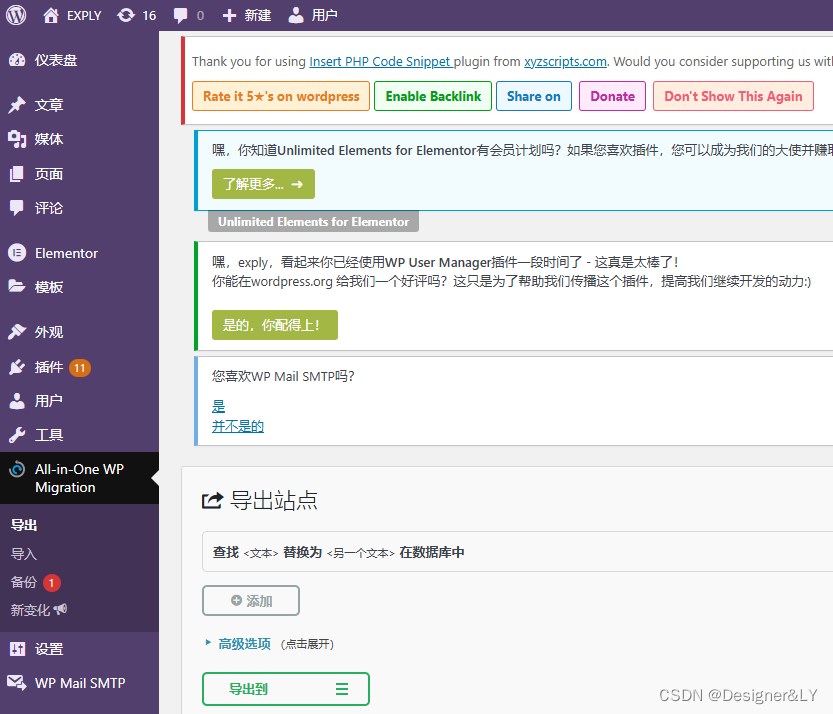Image resolution: width=833 pixels, height=714 pixels.
Task: Click Don't Show This Again button
Action: 733,96
